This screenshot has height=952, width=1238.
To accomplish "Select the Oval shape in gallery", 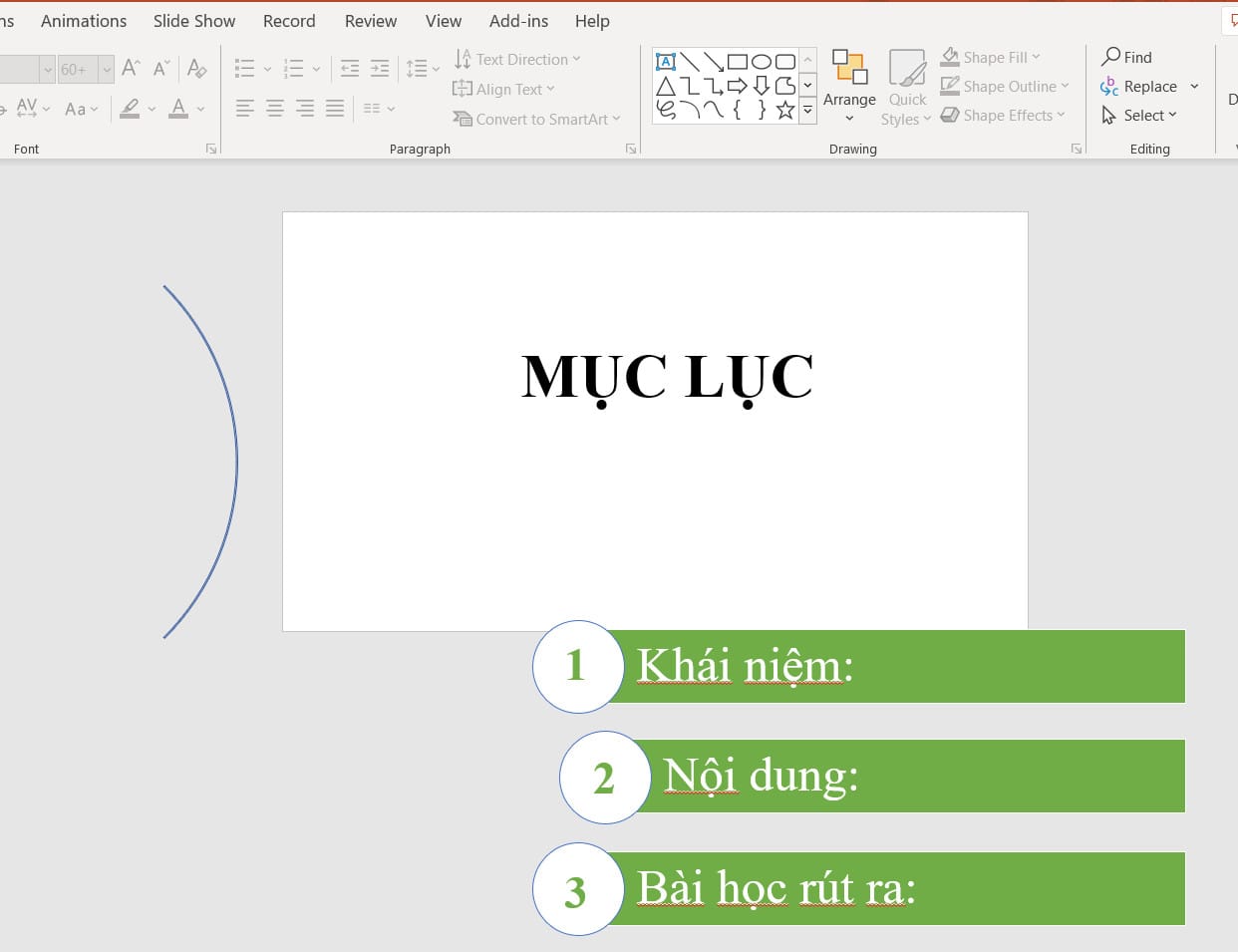I will 762,62.
